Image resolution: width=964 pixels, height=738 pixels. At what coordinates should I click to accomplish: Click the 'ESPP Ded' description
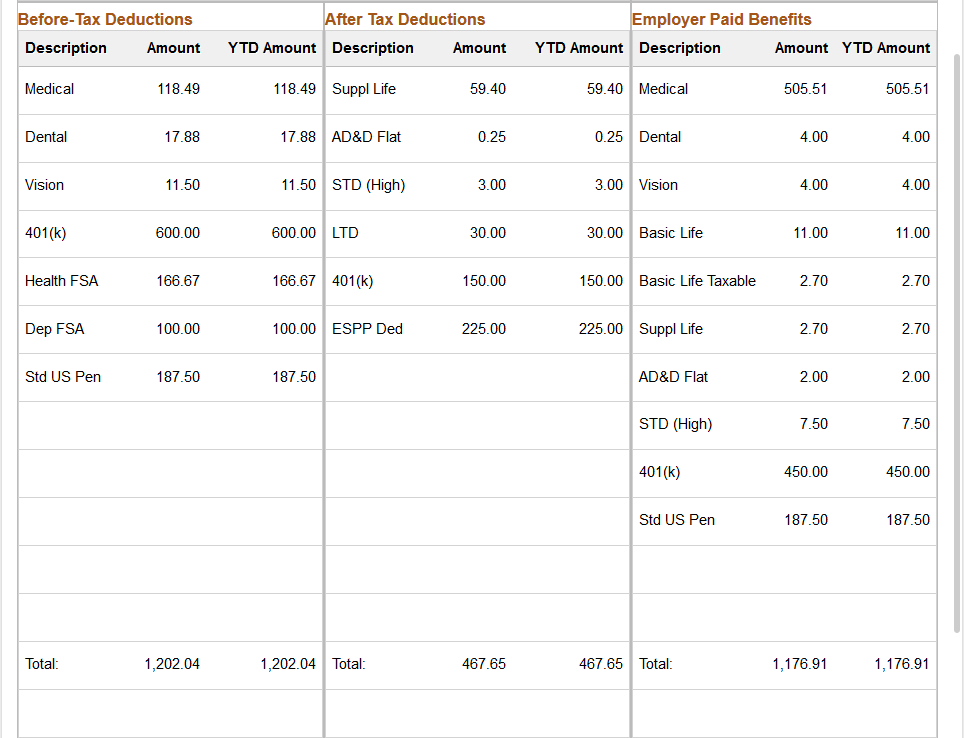point(367,329)
